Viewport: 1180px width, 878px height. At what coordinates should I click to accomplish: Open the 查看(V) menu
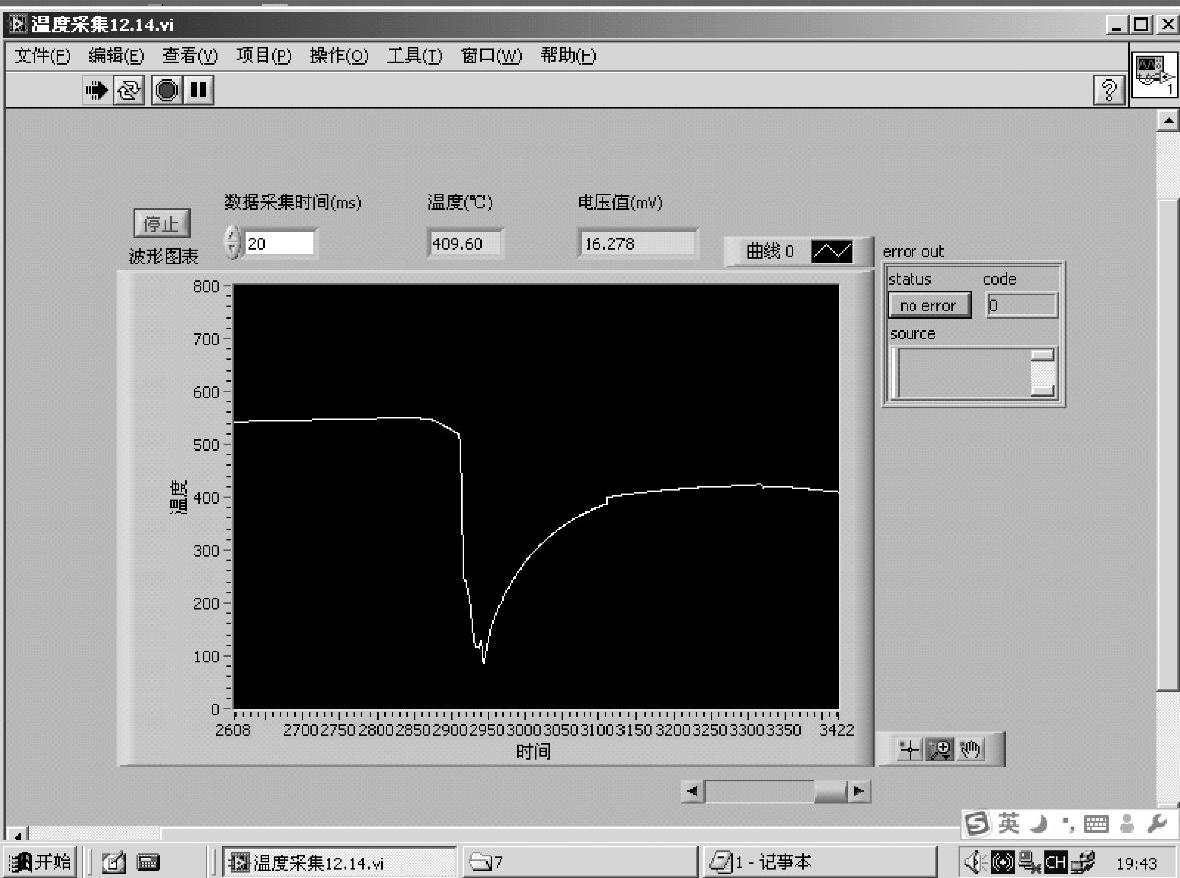coord(190,56)
